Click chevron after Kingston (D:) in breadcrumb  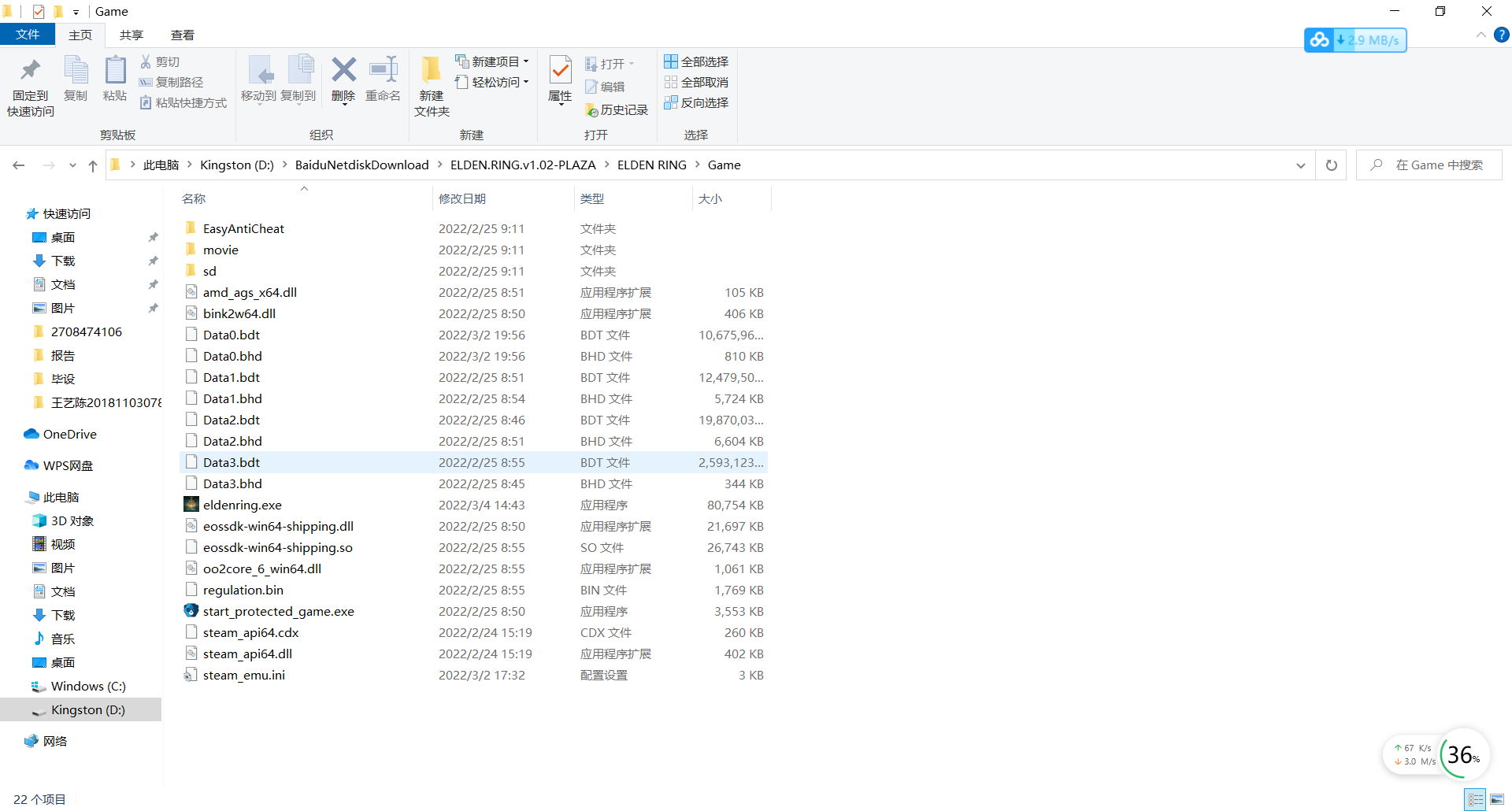pyautogui.click(x=284, y=165)
